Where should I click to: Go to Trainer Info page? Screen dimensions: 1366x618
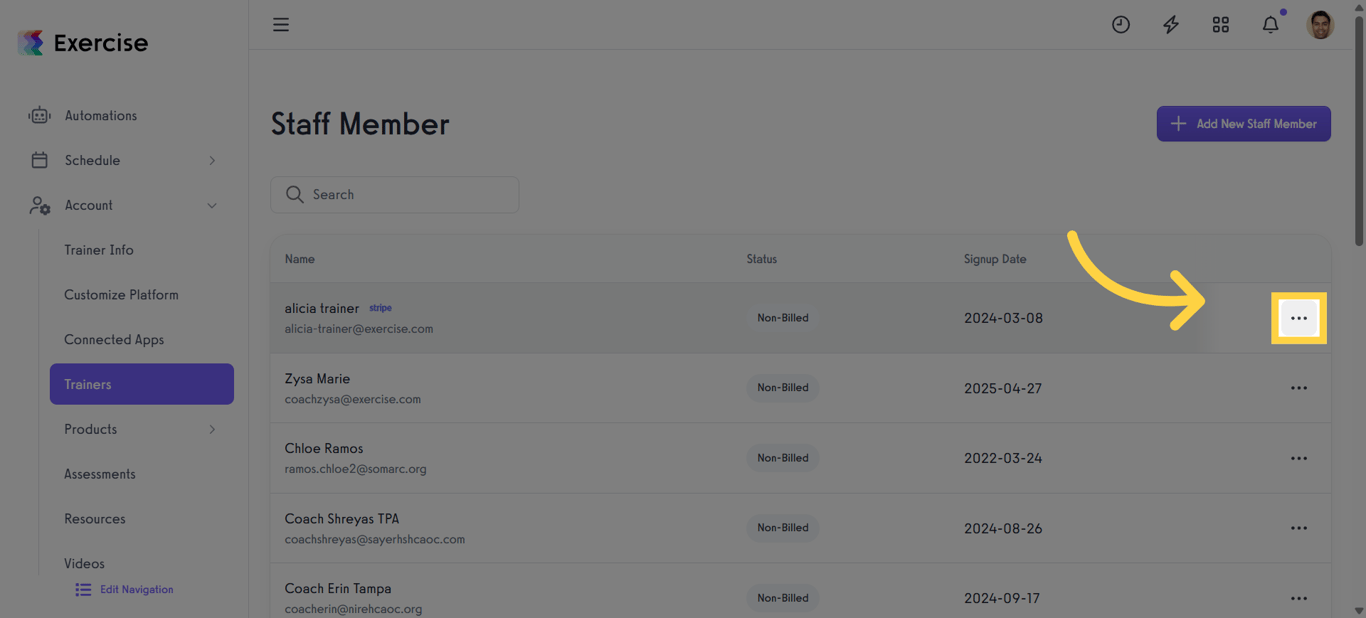[99, 250]
